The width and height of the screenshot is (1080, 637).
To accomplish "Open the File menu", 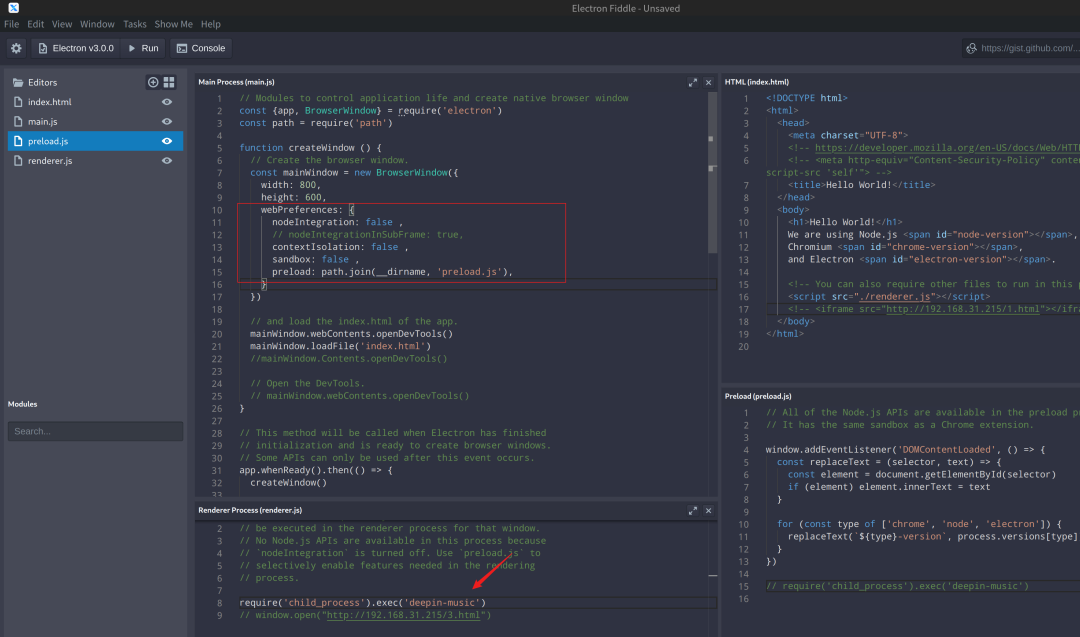I will point(12,24).
